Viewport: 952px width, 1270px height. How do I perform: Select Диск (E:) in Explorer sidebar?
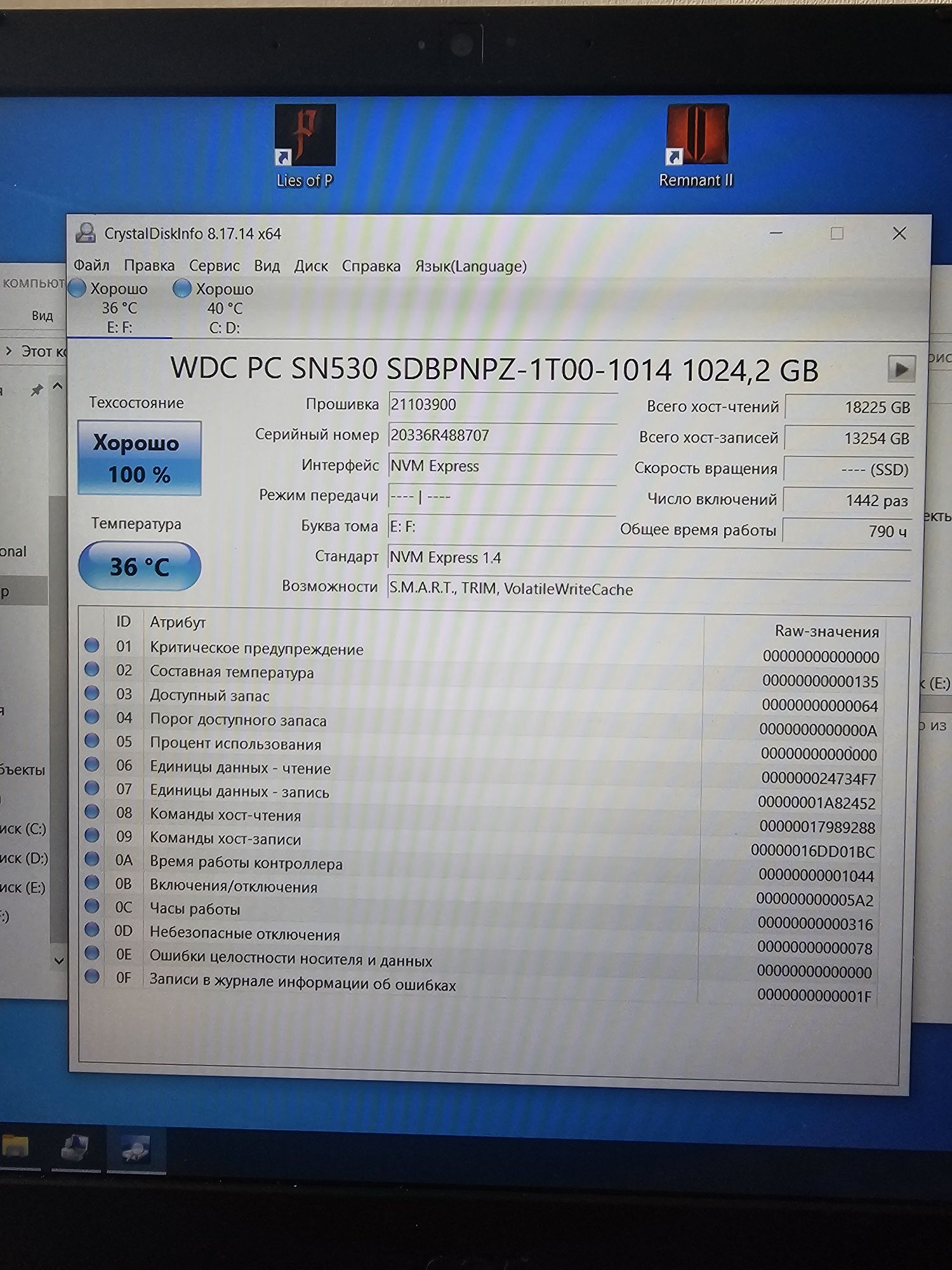pos(23,887)
